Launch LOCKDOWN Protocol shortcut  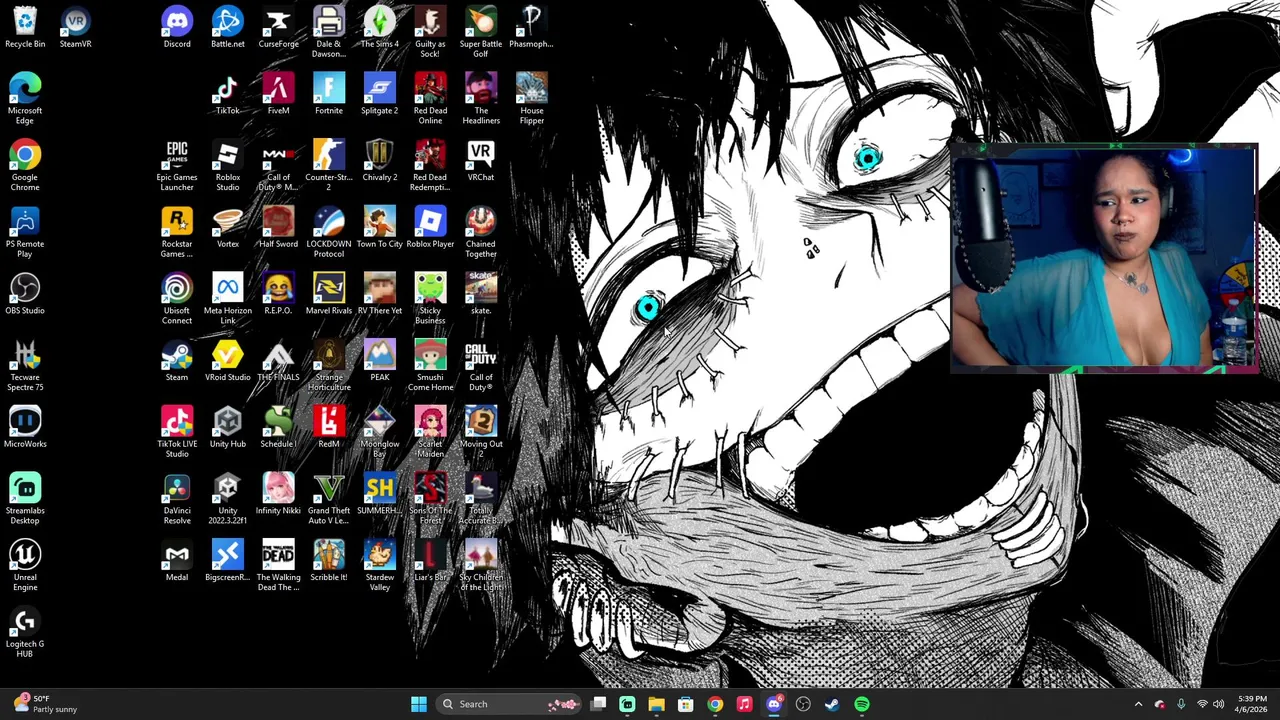329,232
